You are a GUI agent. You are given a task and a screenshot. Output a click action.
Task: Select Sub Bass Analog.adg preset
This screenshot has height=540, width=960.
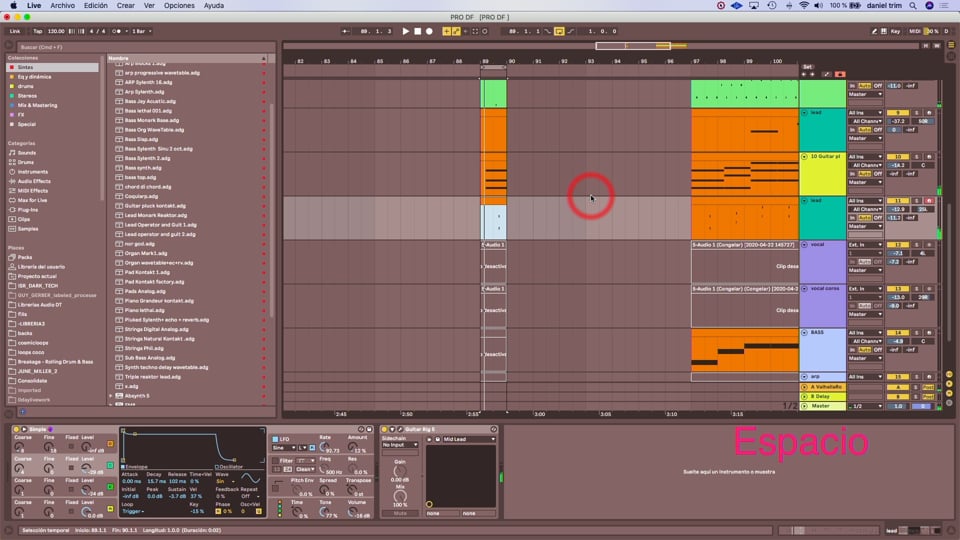[149, 358]
